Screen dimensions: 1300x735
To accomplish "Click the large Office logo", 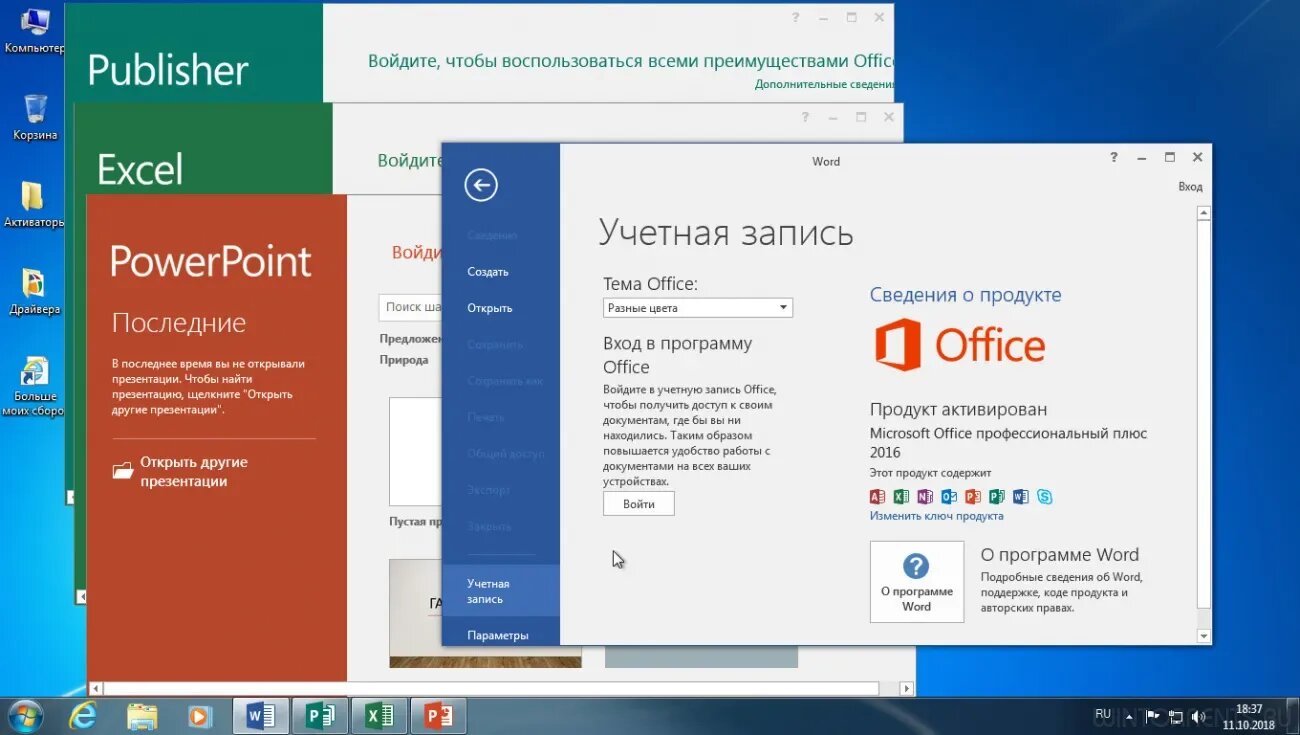I will [x=960, y=345].
